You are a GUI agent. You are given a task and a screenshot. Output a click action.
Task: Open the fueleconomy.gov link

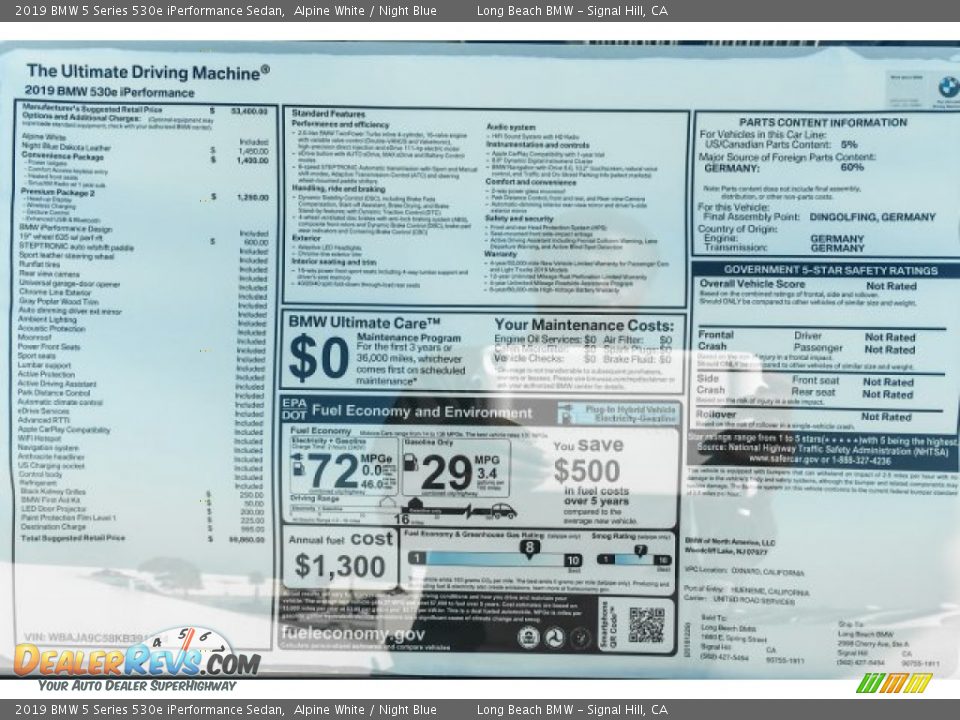[x=353, y=633]
